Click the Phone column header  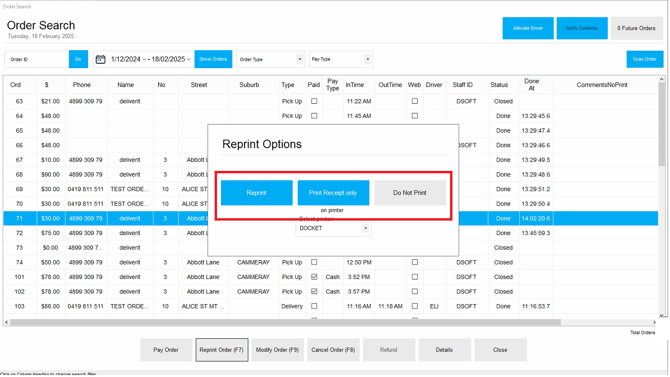[82, 85]
